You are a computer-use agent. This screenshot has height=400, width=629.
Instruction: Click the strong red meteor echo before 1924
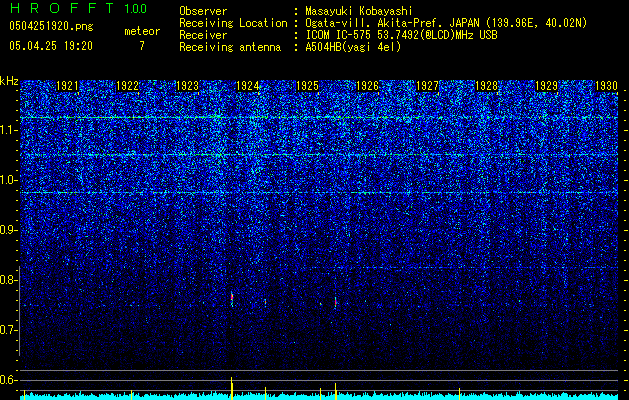coord(232,299)
